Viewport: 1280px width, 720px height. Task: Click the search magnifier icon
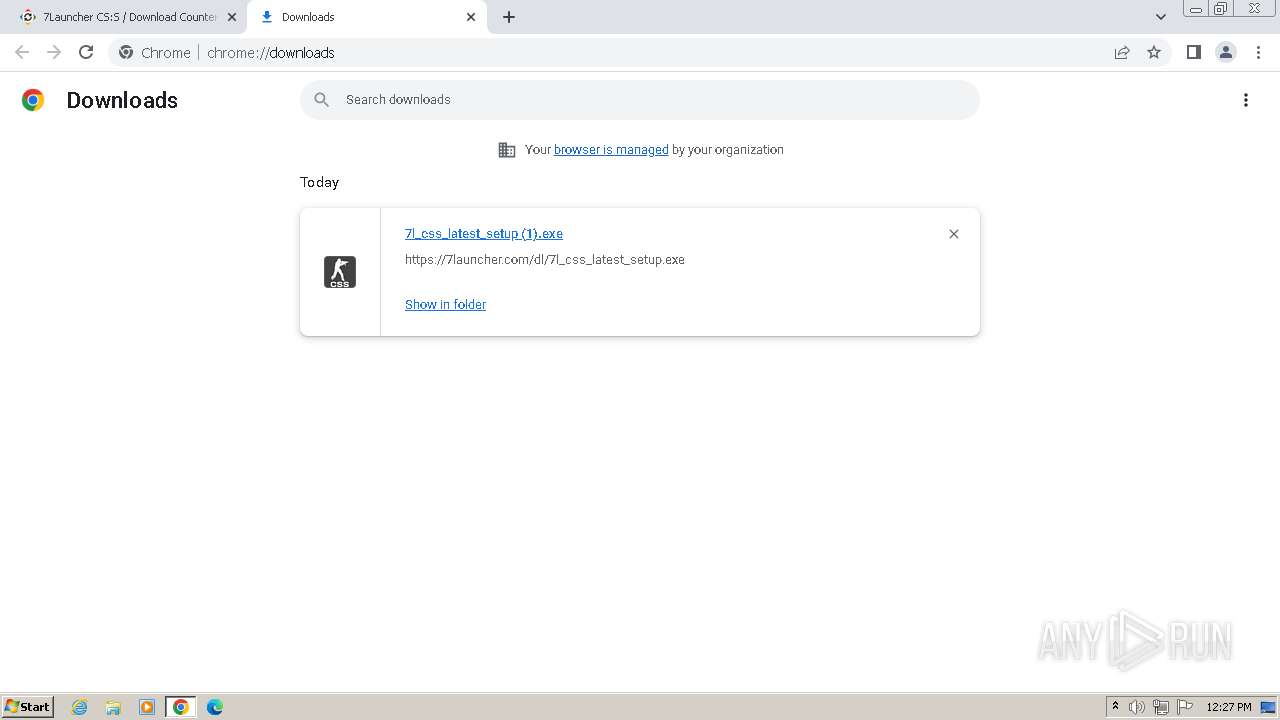click(322, 99)
